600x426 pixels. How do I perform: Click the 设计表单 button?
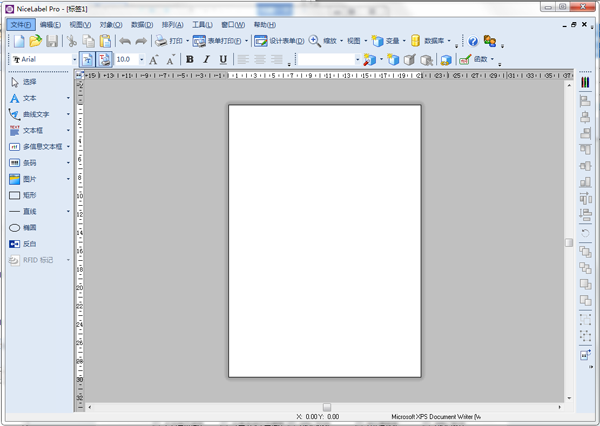[278, 41]
